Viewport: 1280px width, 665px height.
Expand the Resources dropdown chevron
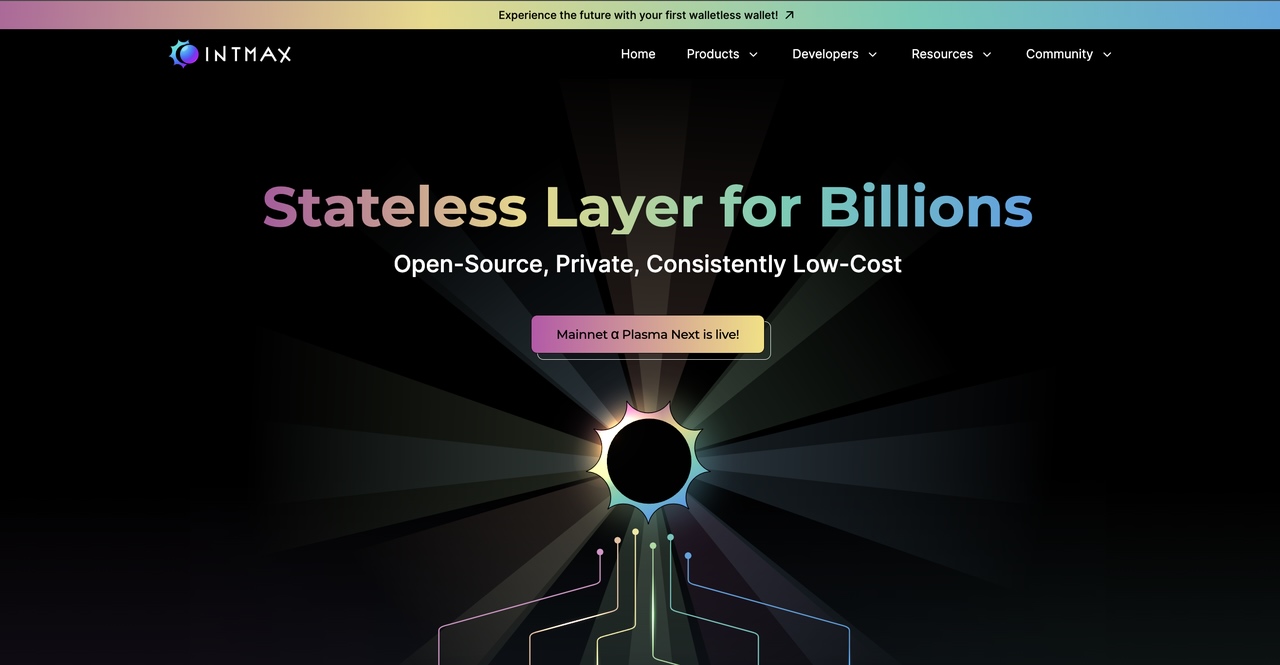(987, 54)
